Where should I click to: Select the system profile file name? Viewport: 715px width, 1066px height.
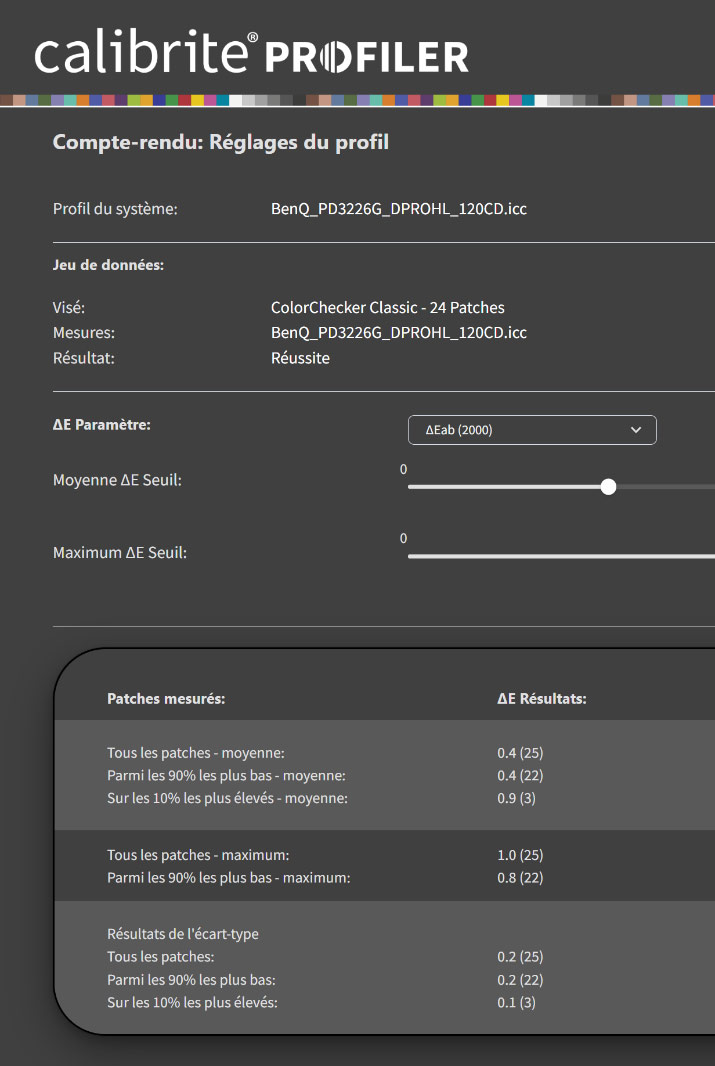pos(398,209)
